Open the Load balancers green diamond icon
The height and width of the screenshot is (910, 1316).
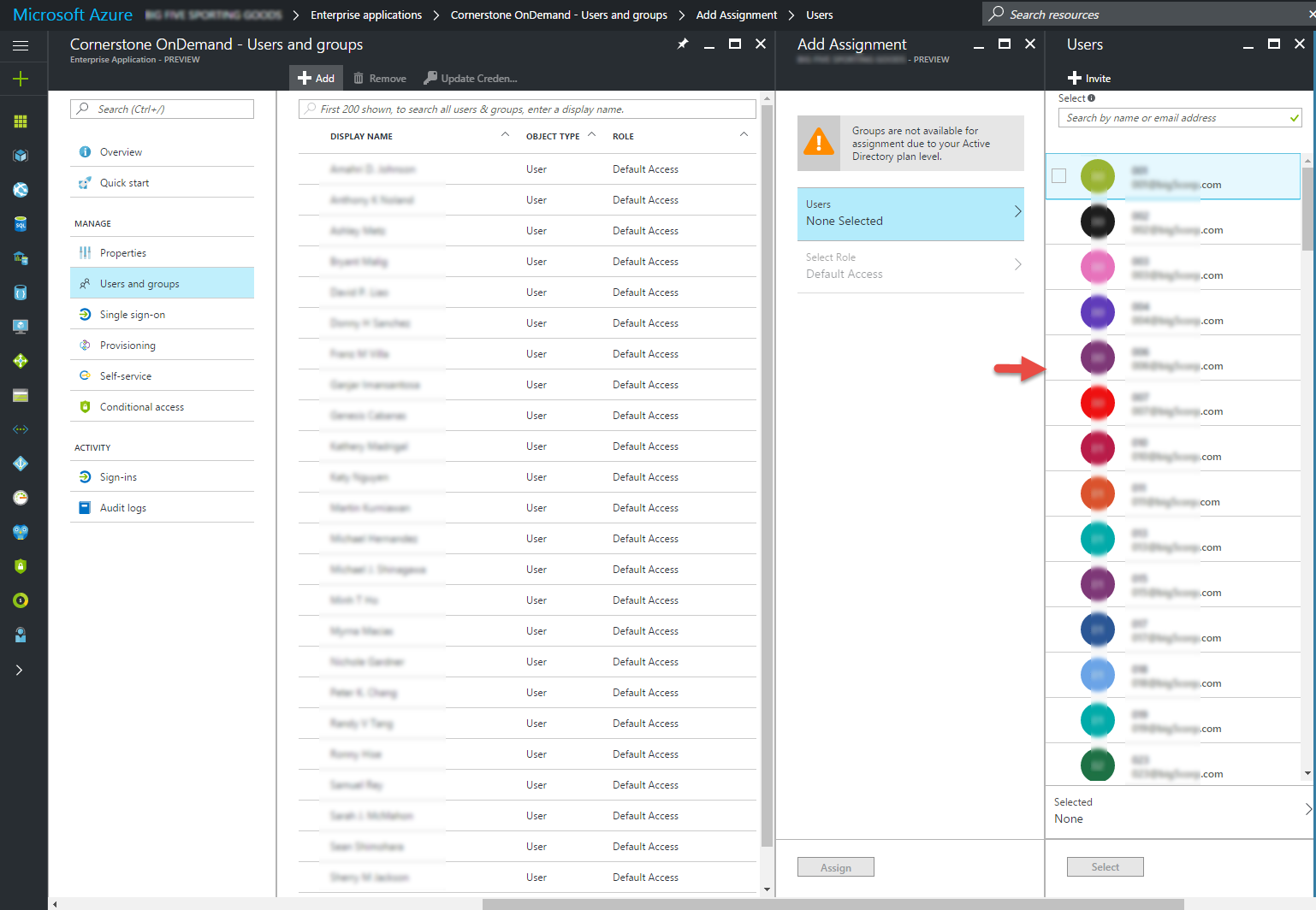(x=21, y=361)
